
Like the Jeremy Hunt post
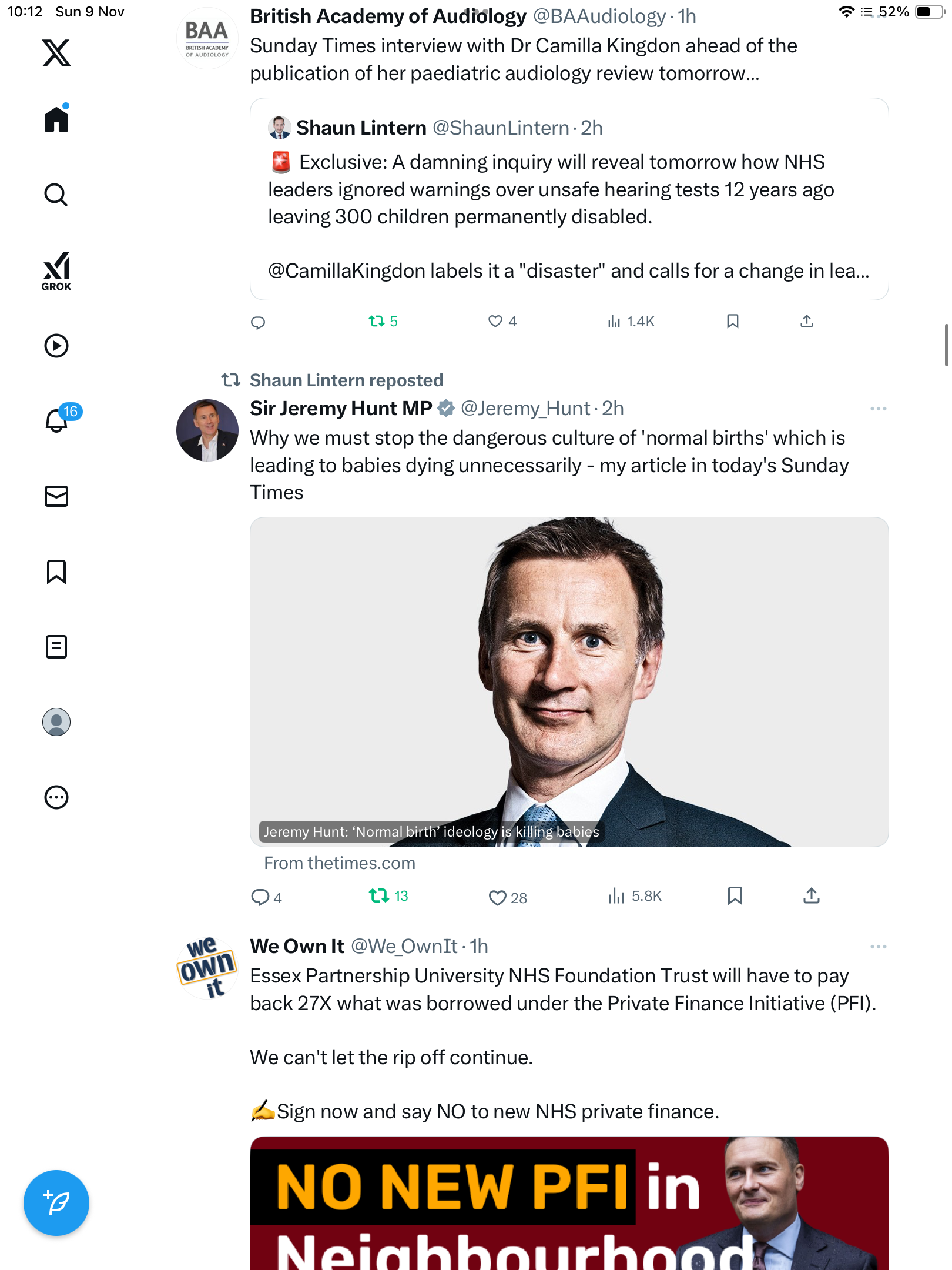click(x=497, y=897)
